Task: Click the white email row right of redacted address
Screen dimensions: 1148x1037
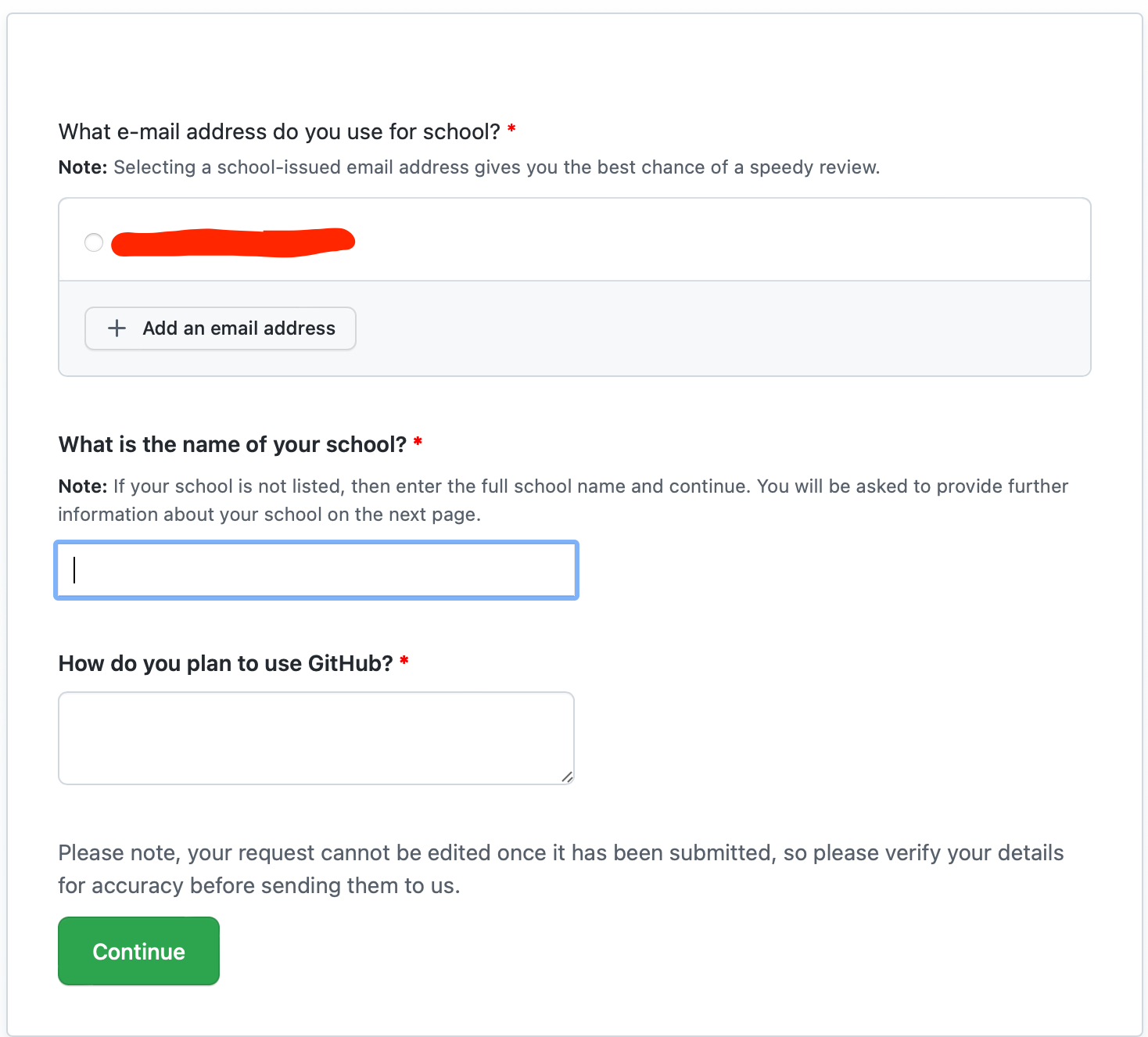Action: 719,241
